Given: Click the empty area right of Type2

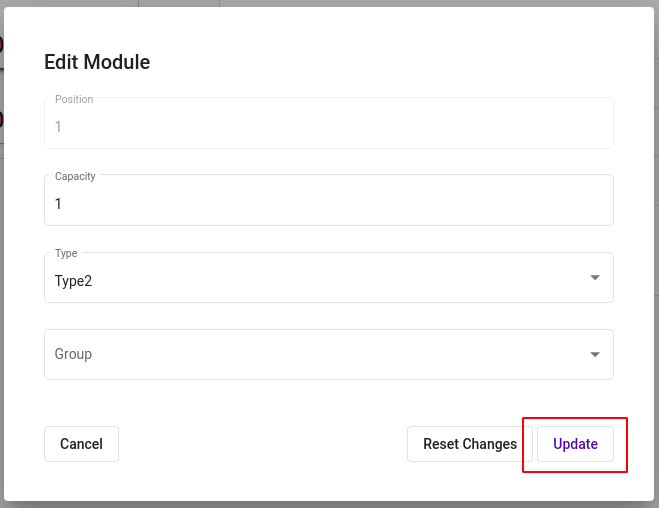Looking at the screenshot, I should (336, 279).
